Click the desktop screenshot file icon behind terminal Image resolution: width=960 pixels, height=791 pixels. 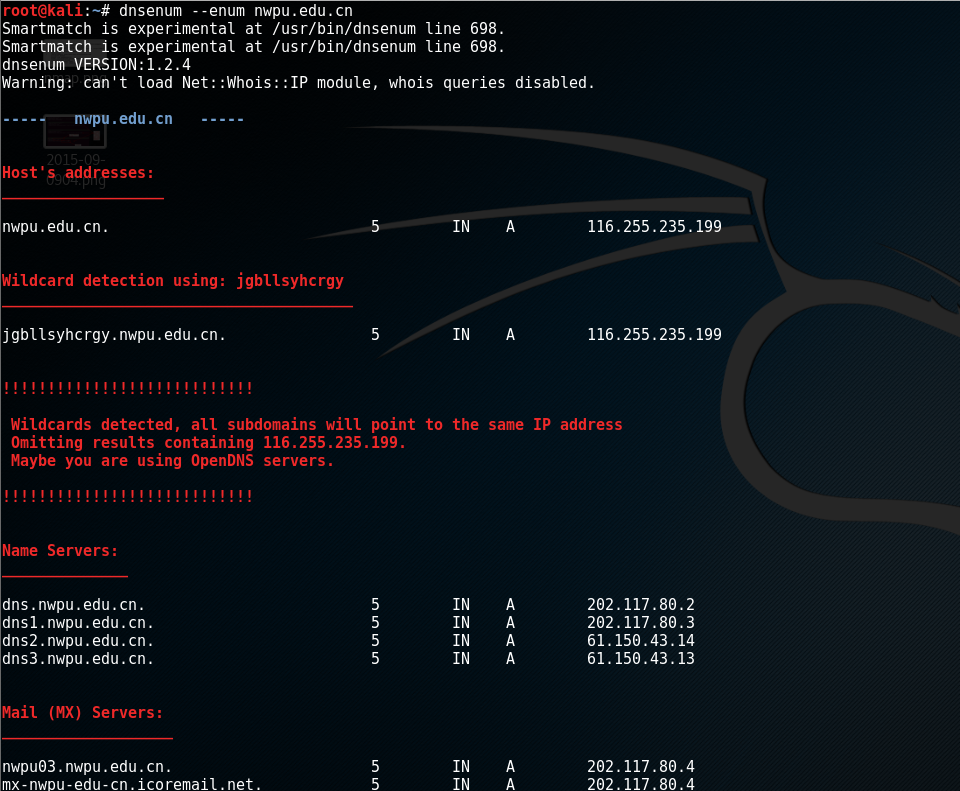[75, 131]
